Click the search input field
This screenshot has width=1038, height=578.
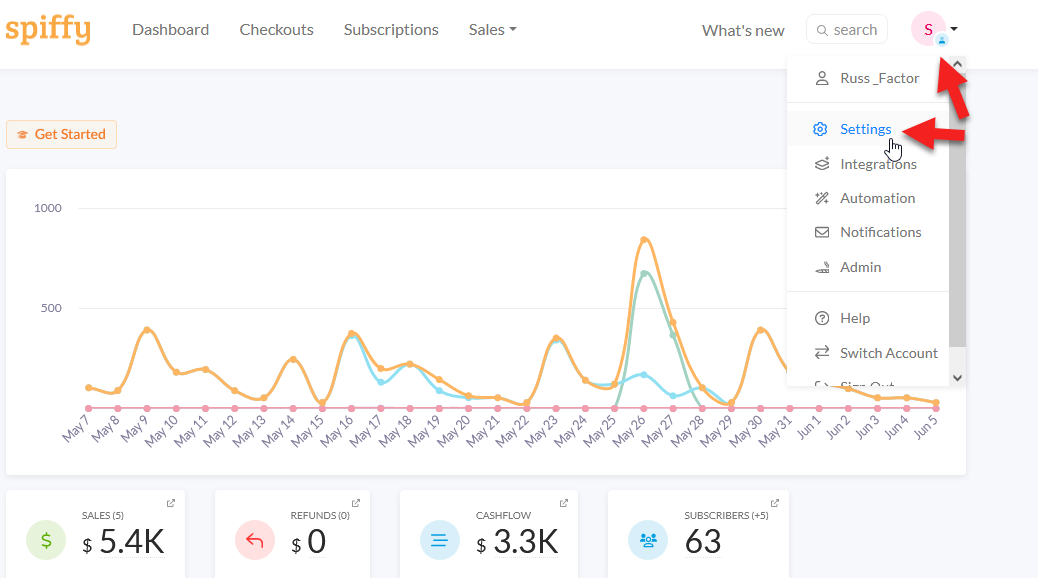coord(847,30)
